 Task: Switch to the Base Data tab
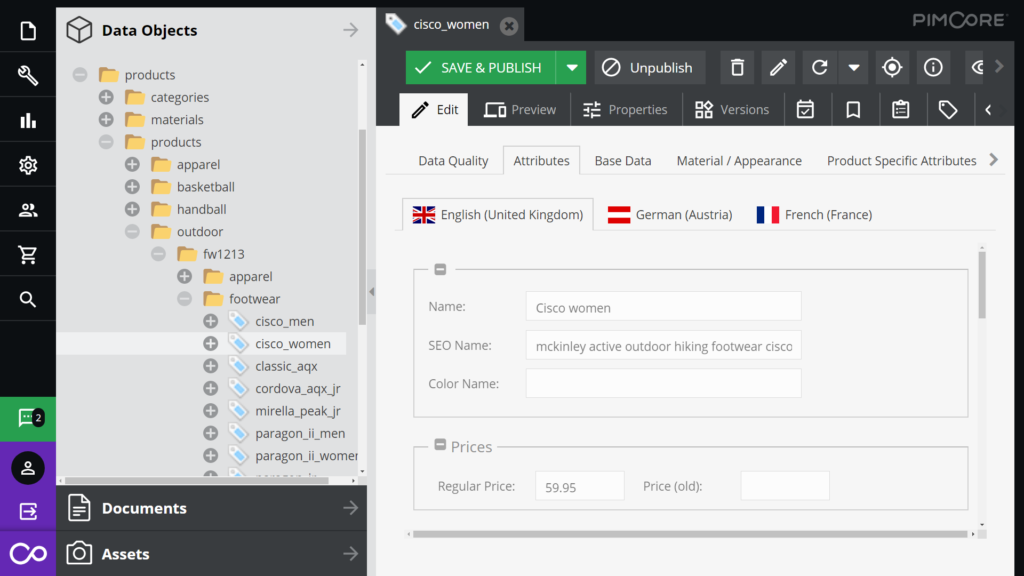pyautogui.click(x=622, y=161)
